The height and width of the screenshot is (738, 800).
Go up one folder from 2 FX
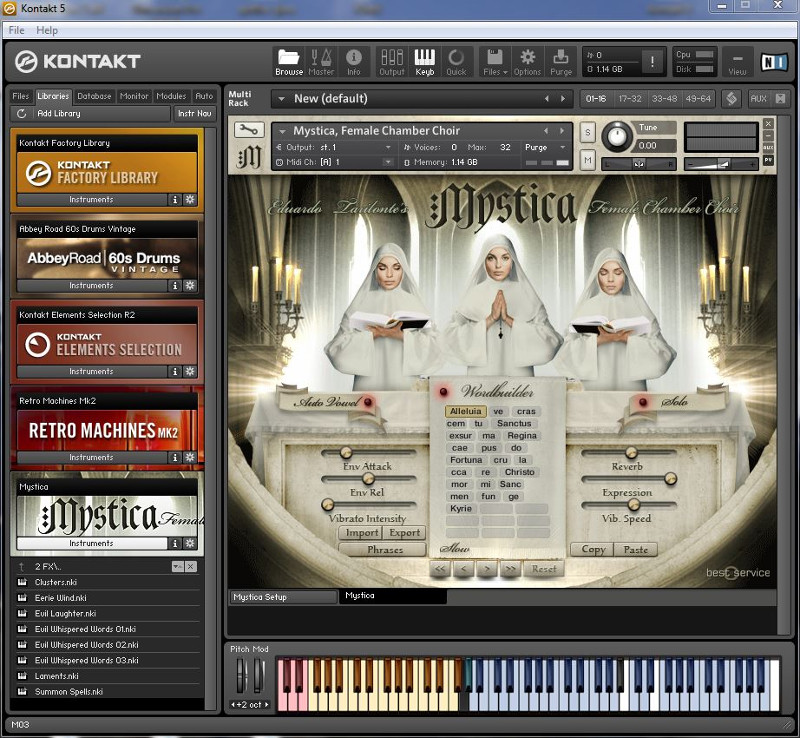click(x=21, y=567)
